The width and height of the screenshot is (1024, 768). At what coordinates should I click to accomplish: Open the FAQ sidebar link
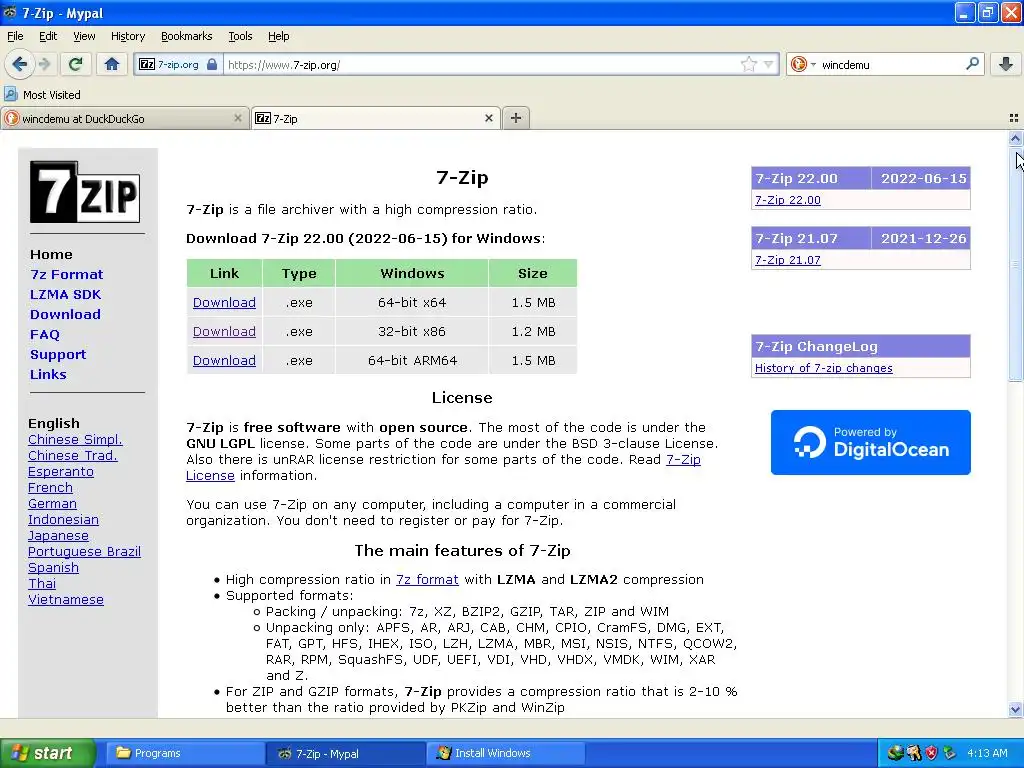(44, 334)
